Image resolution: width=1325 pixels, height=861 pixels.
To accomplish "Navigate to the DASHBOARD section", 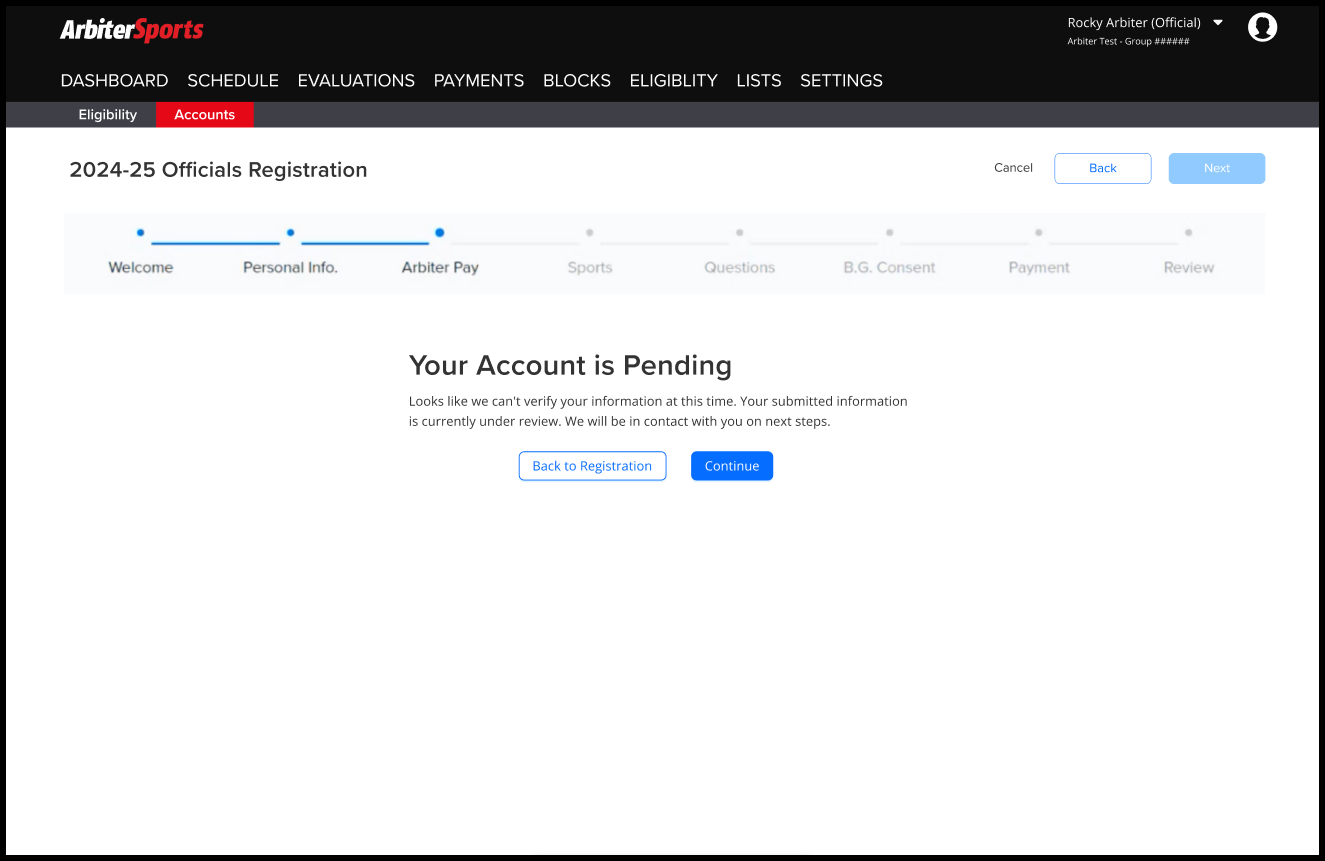I will [x=114, y=80].
